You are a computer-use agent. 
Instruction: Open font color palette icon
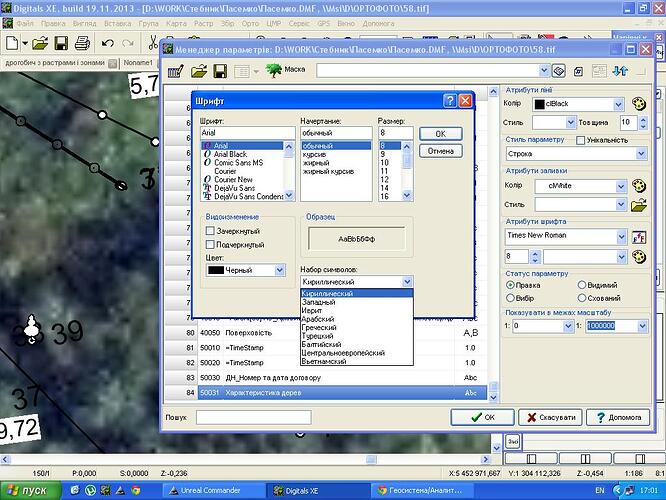click(638, 256)
